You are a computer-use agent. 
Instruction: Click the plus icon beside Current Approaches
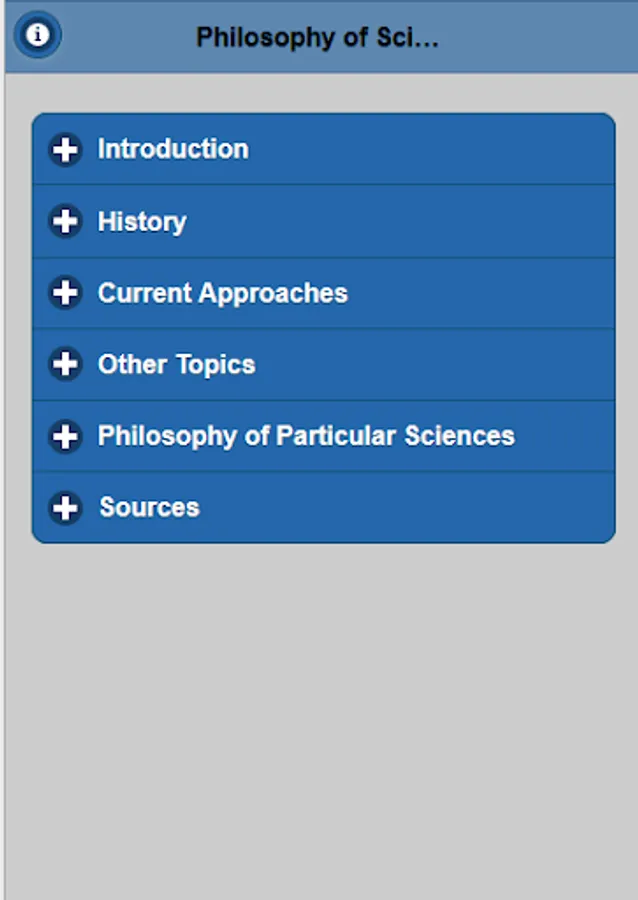[65, 293]
